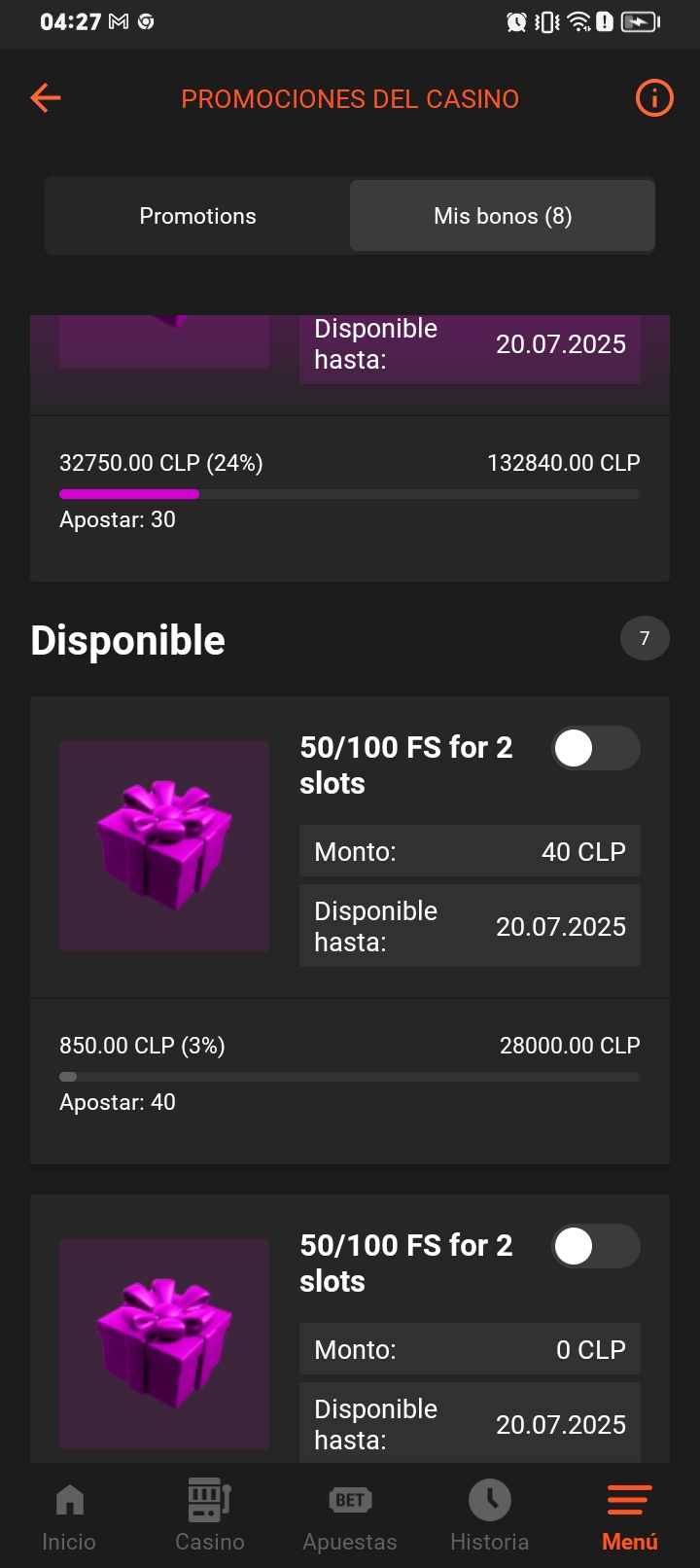Open Historia clock icon

coord(490,1500)
